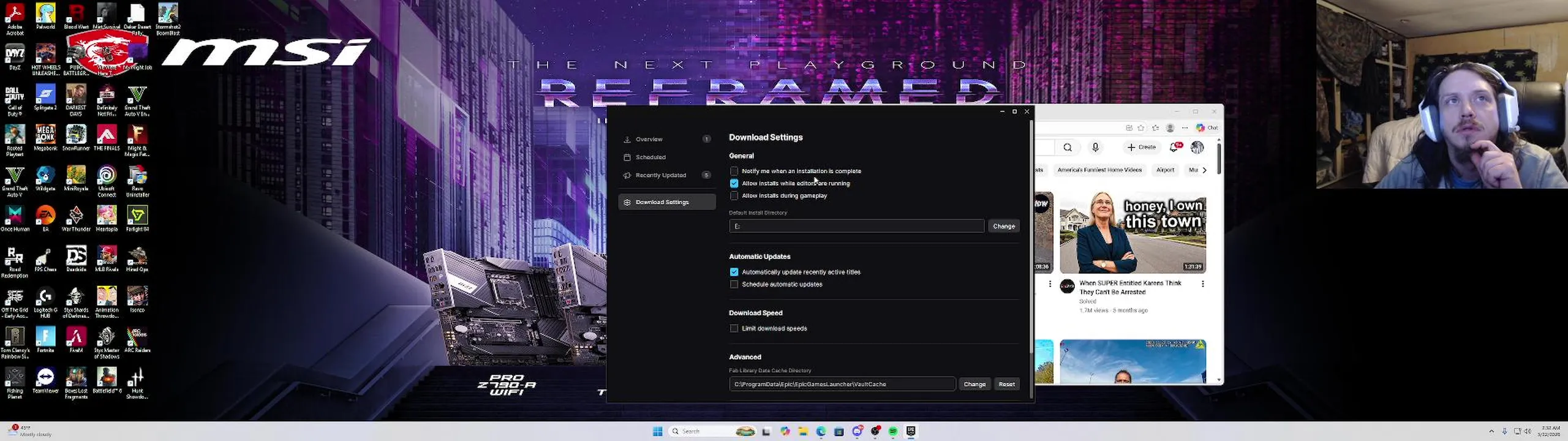
Task: Open YouTube account avatar menu
Action: point(1197,148)
